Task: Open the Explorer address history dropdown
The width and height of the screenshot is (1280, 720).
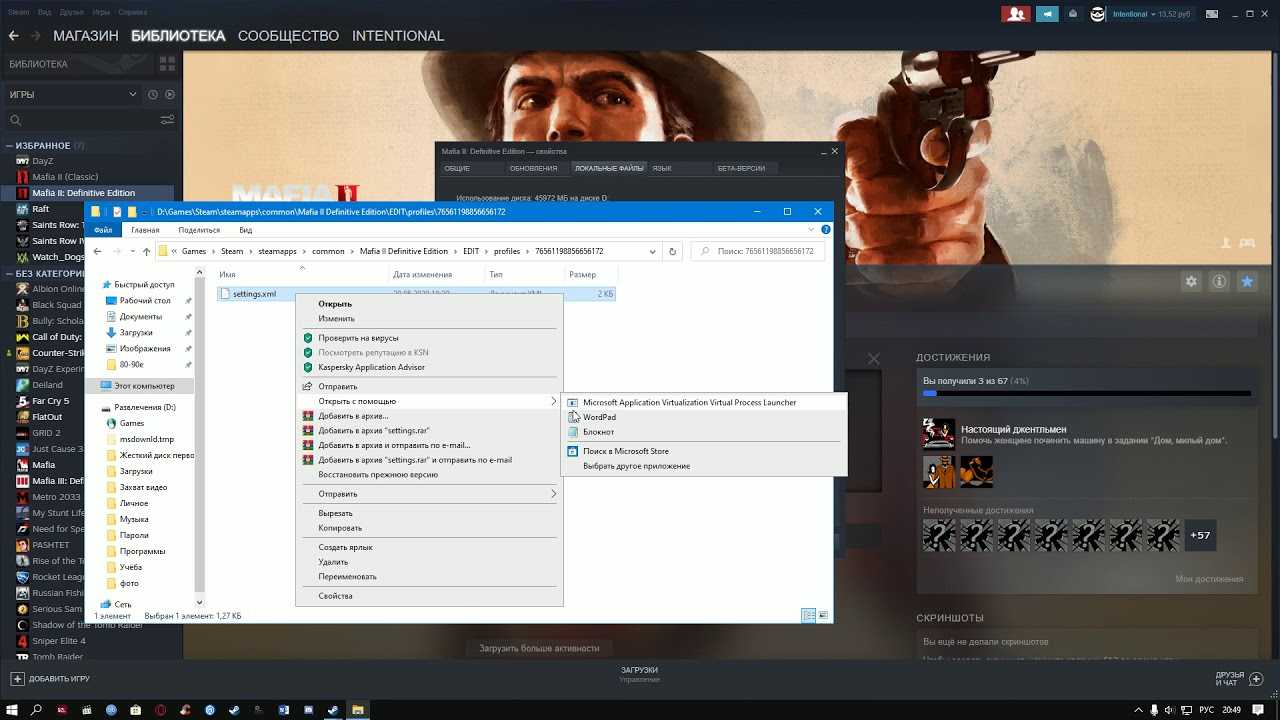Action: [x=652, y=252]
